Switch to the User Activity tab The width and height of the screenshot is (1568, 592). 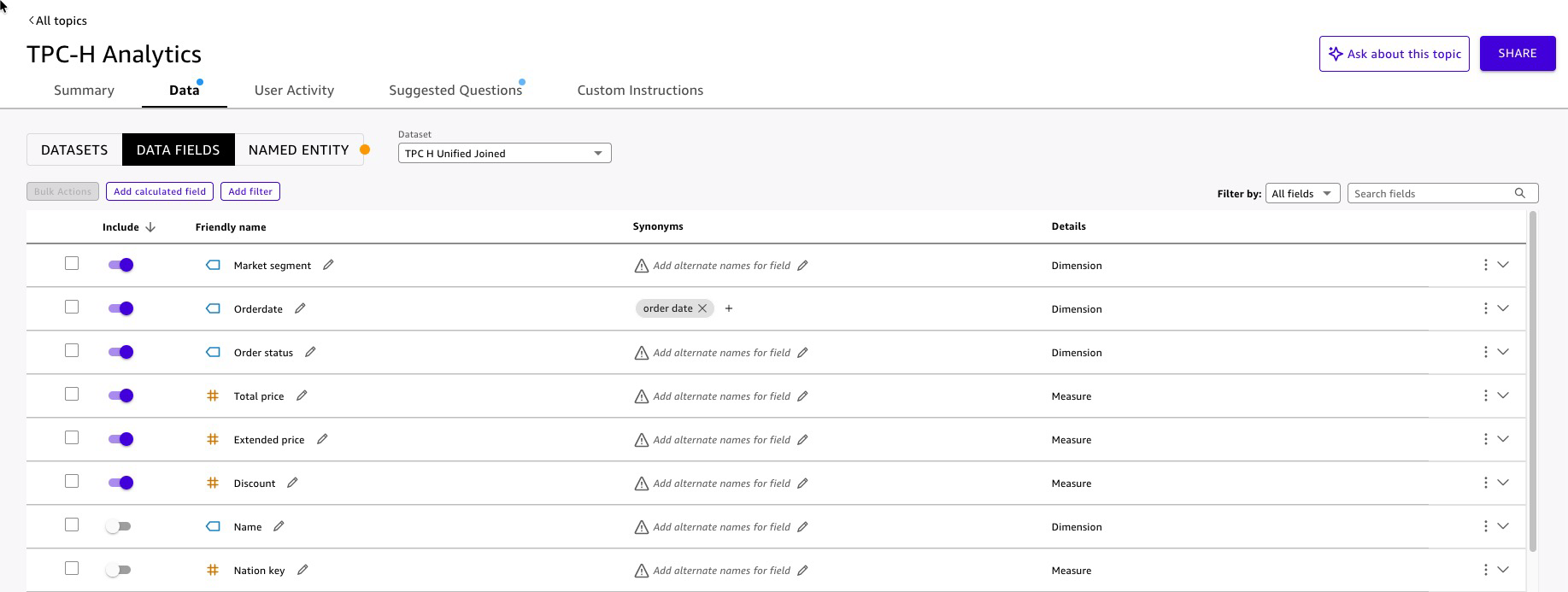pyautogui.click(x=294, y=90)
